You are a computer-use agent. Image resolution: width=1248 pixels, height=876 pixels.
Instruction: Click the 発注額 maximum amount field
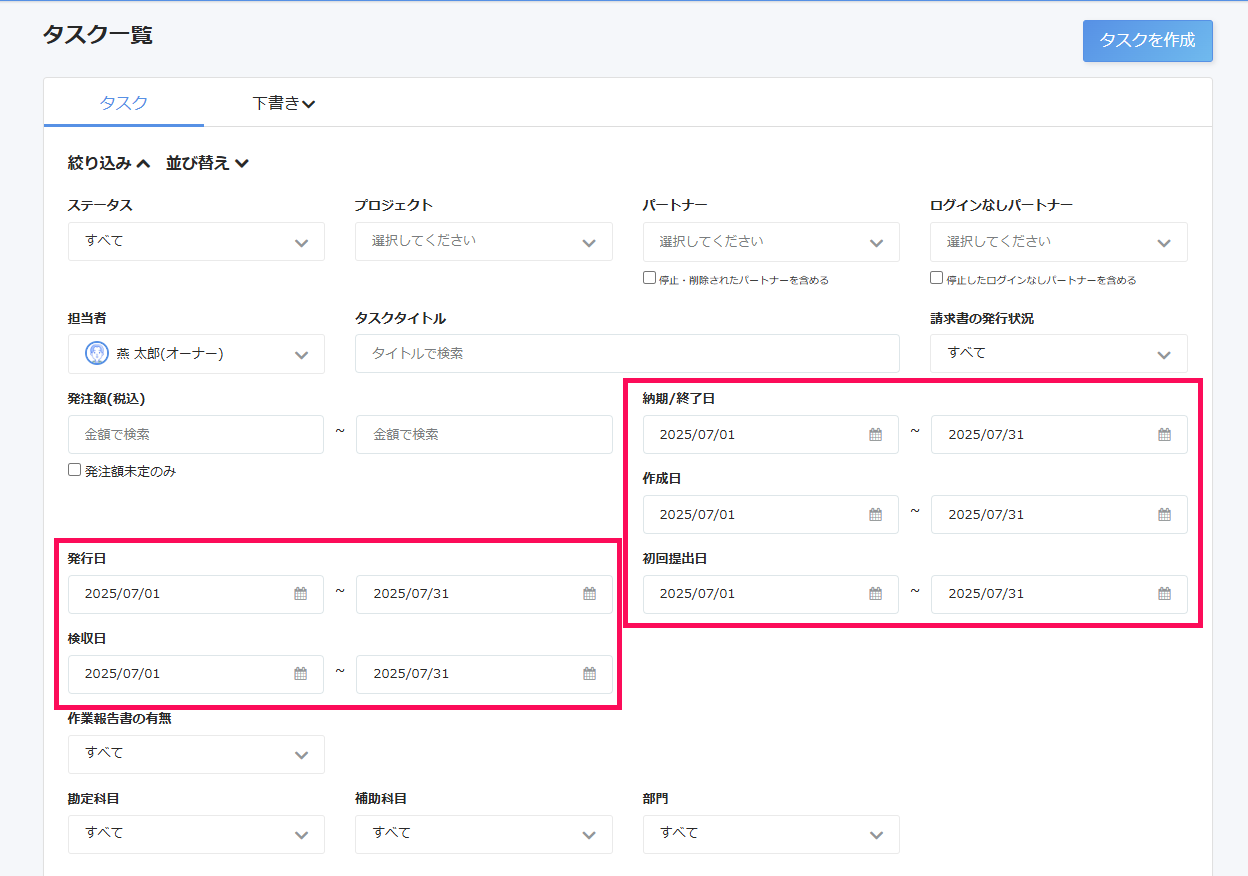pyautogui.click(x=484, y=435)
